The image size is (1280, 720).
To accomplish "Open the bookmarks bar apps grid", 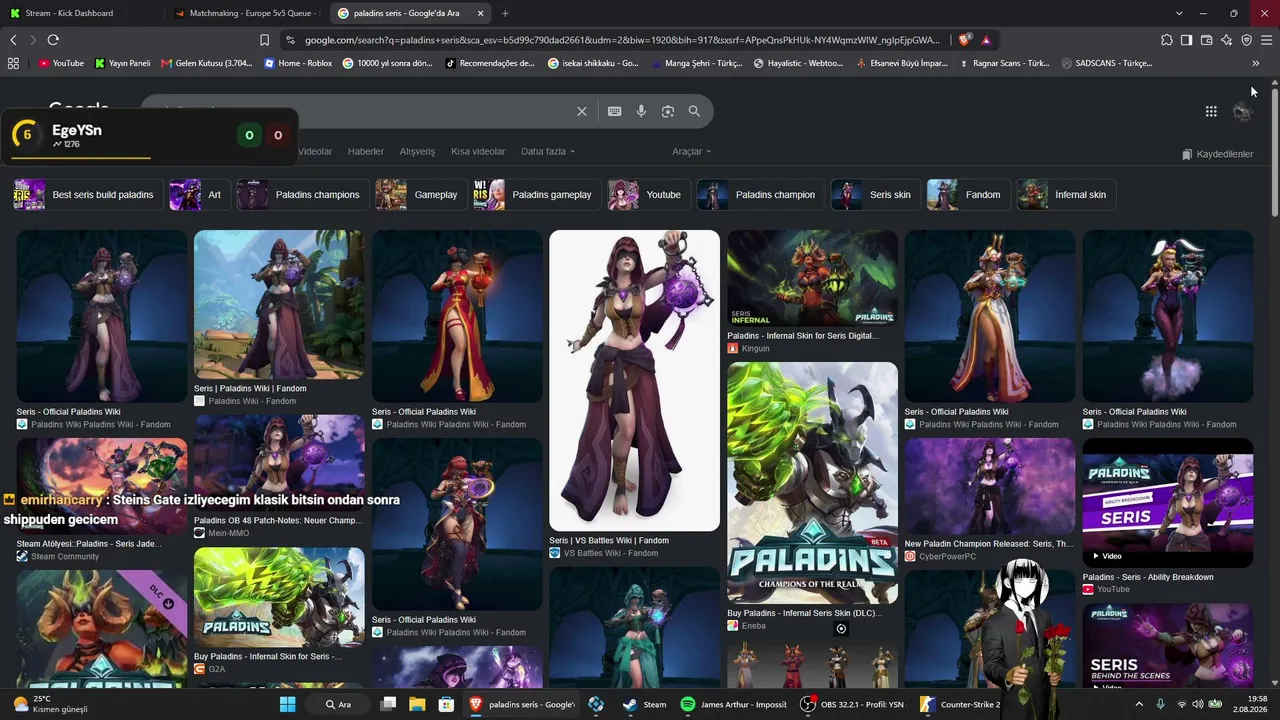I will (13, 63).
